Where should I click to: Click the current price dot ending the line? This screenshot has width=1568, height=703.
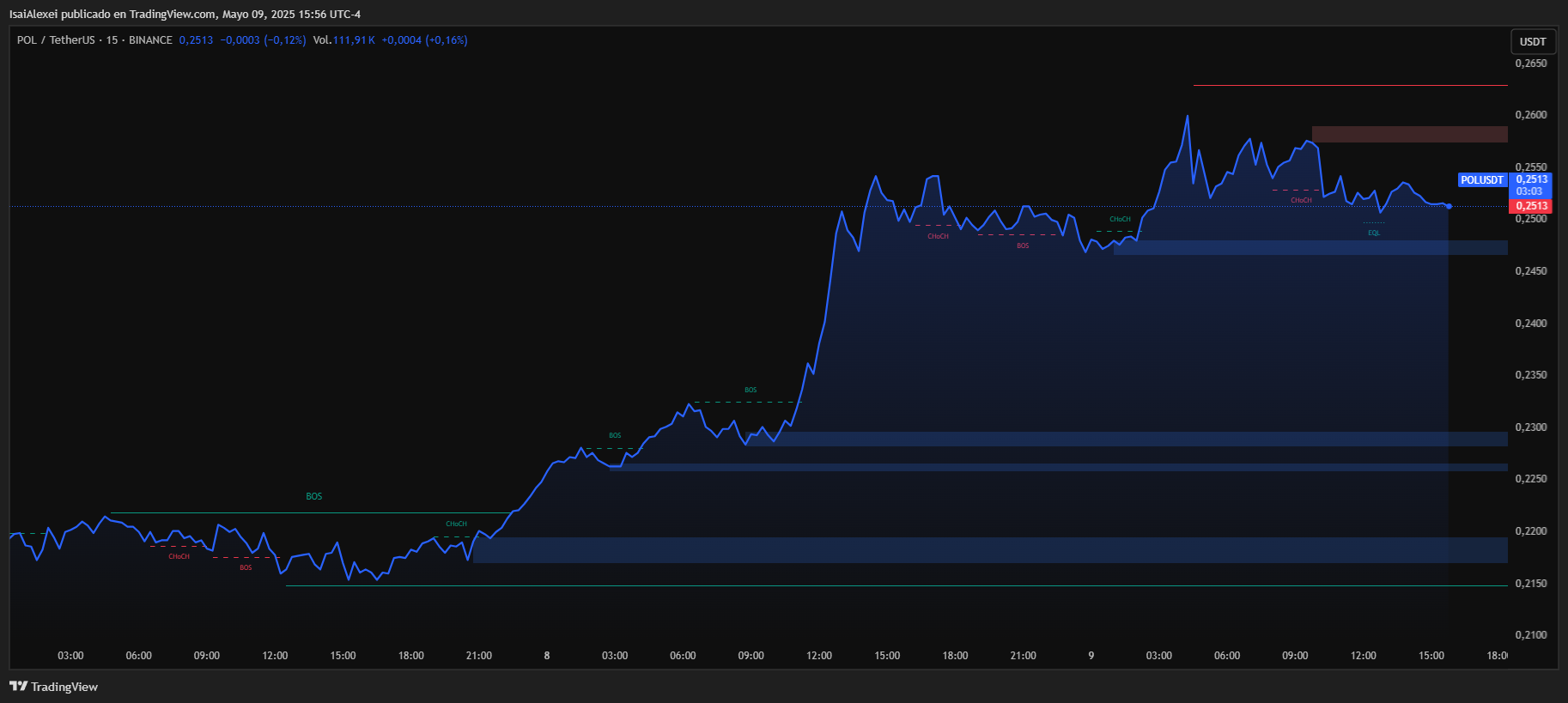tap(1449, 206)
